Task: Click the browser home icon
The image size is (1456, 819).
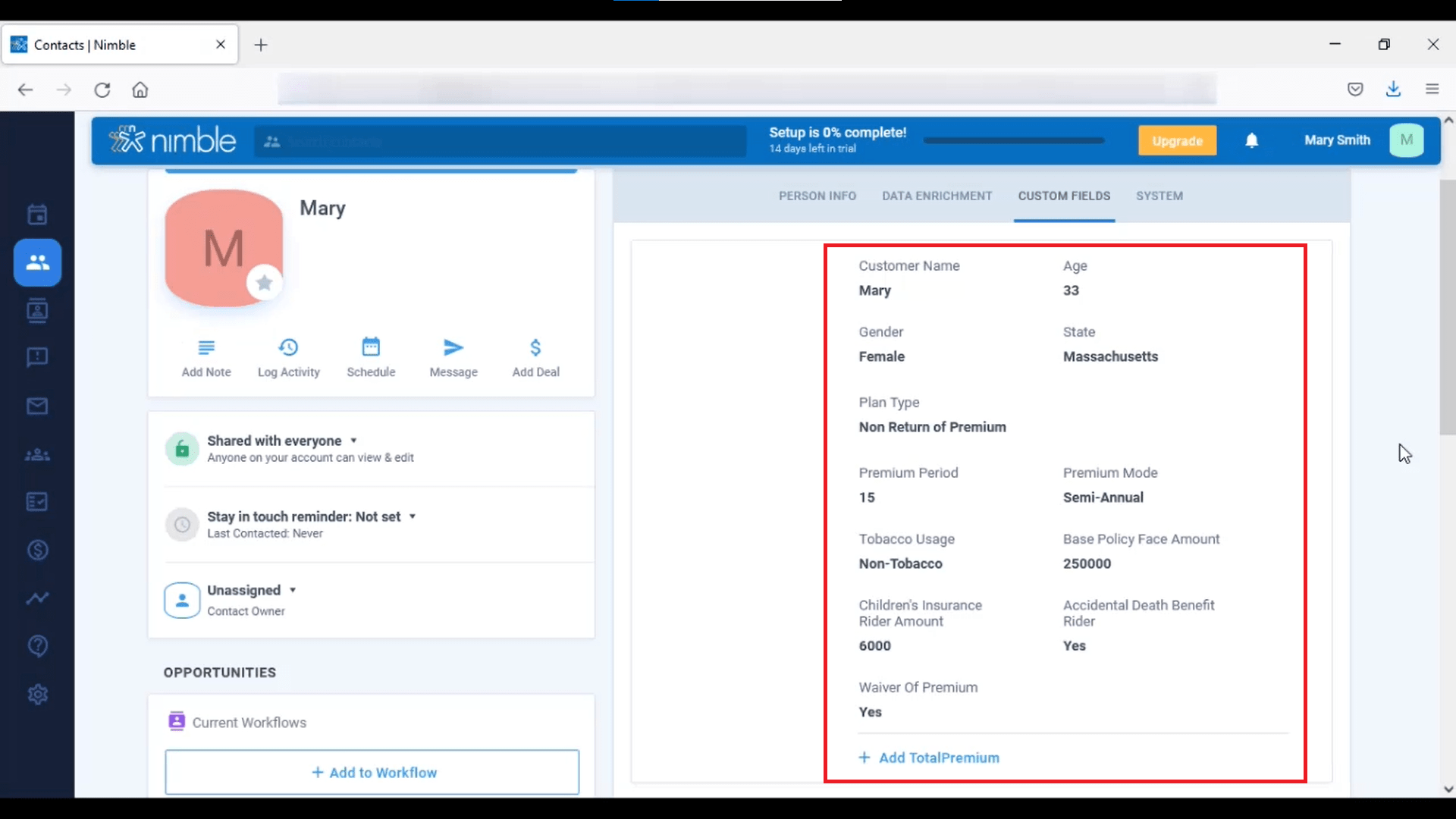Action: point(140,89)
